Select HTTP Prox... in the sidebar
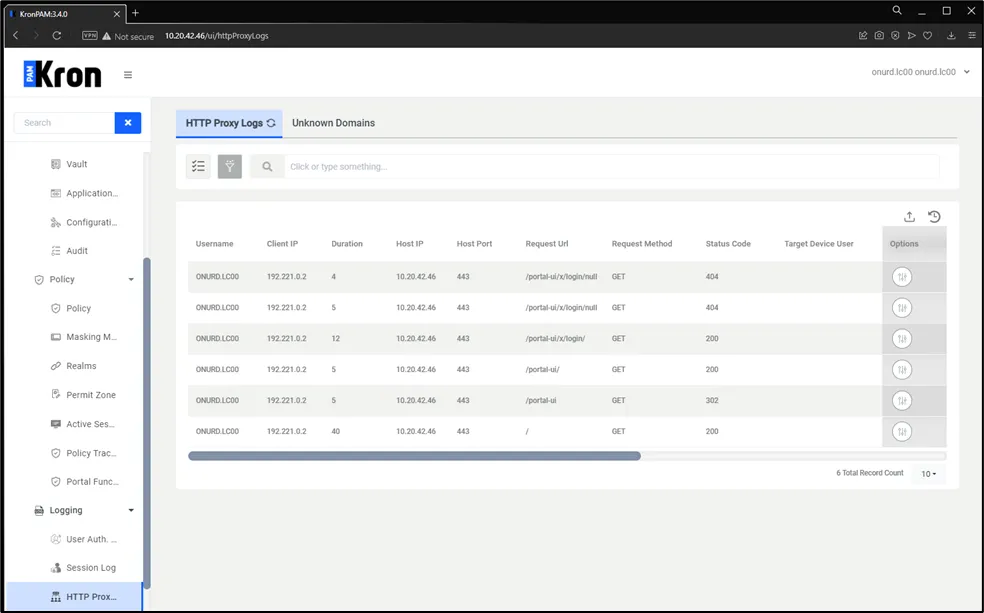Screen dimensions: 984x613 (74, 597)
